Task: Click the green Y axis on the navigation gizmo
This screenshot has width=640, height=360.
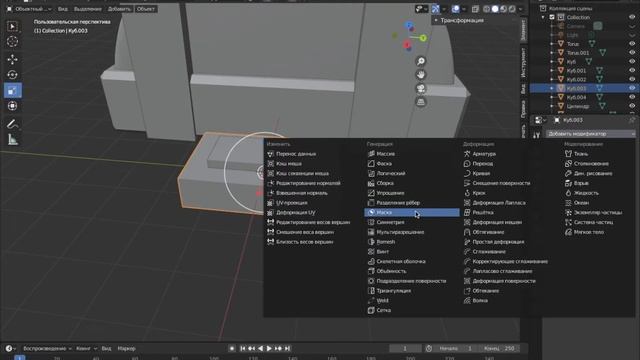Action: pyautogui.click(x=423, y=38)
